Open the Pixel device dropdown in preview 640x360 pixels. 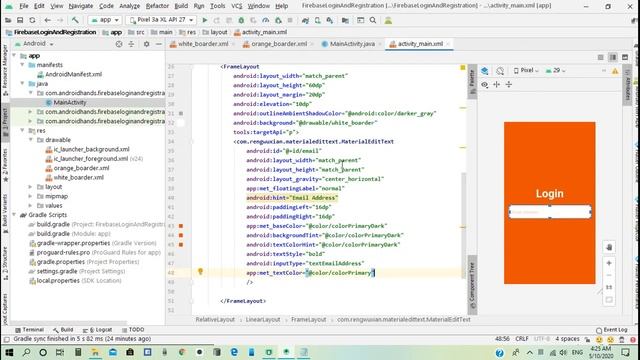pos(526,71)
